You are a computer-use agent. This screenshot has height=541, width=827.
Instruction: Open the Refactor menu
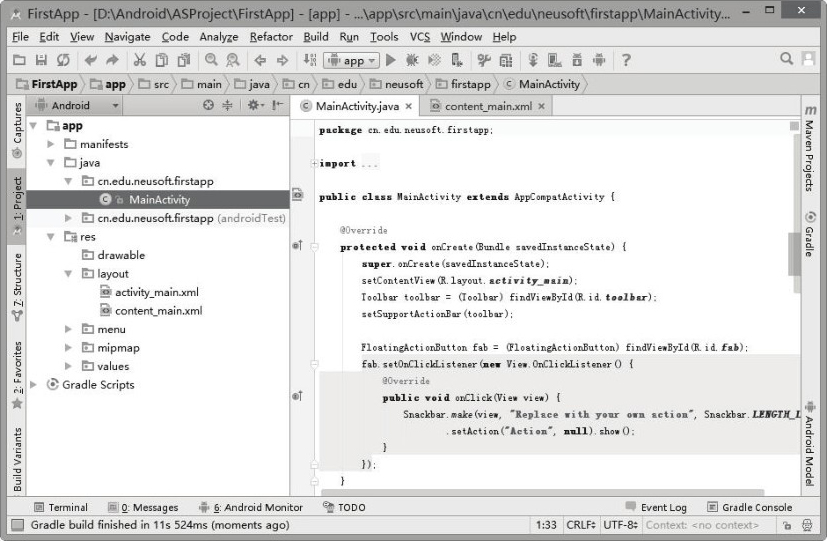[x=271, y=37]
